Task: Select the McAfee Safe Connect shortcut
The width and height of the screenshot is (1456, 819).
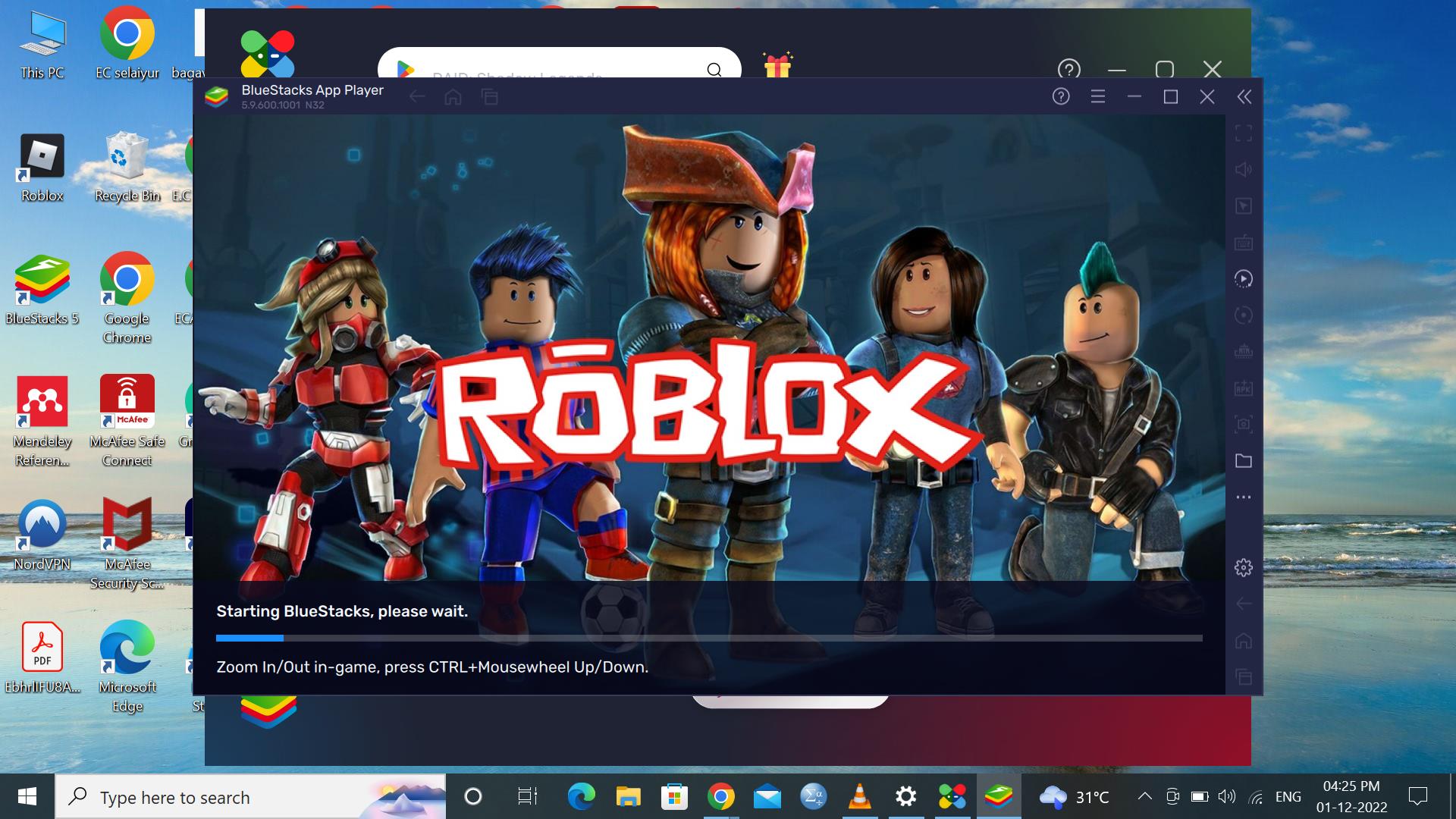Action: [x=127, y=421]
